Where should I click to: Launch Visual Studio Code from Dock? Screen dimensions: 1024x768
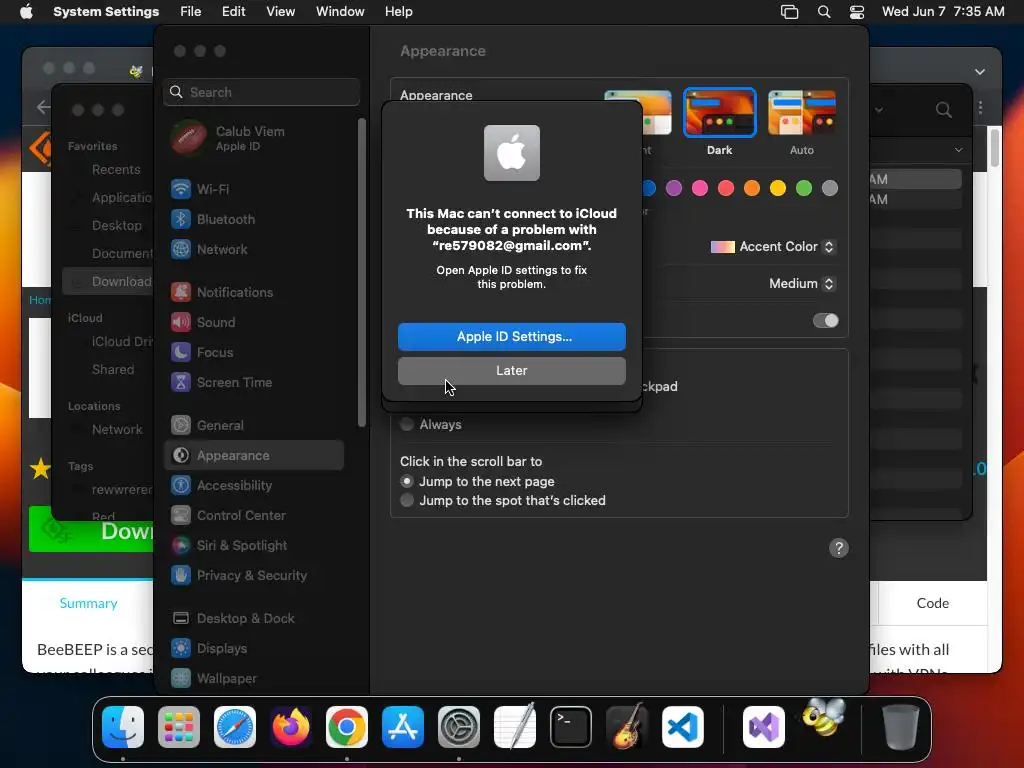point(682,727)
